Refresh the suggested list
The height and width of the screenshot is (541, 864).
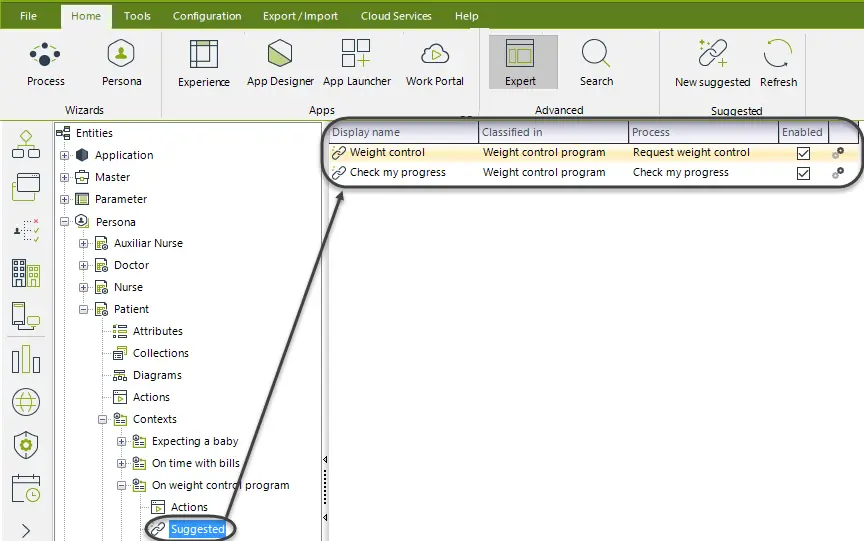[x=778, y=64]
